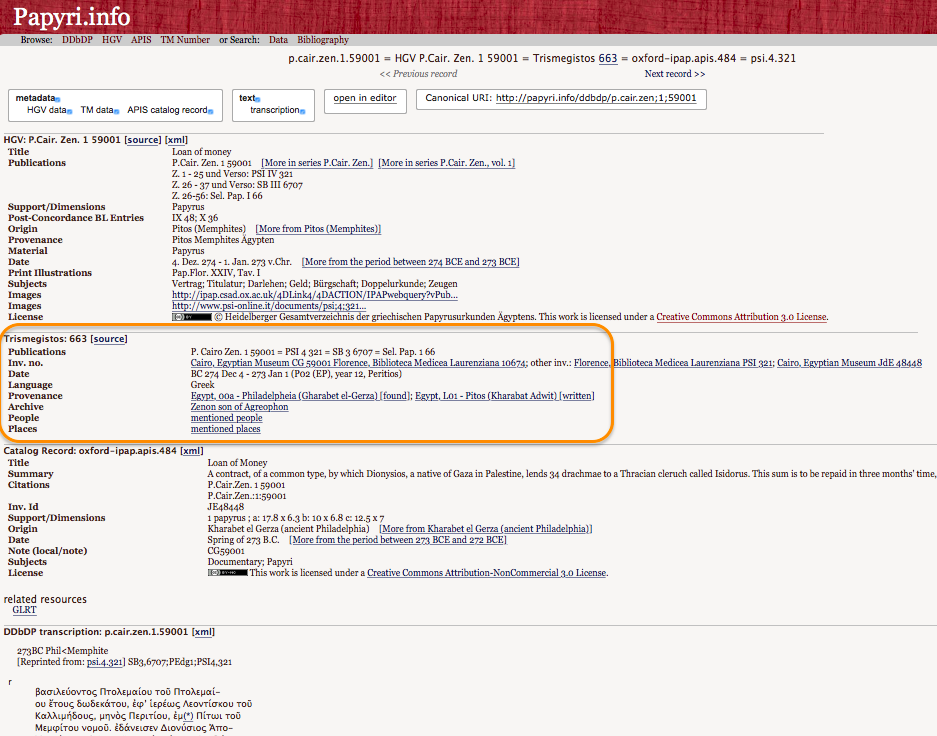Image resolution: width=937 pixels, height=736 pixels.
Task: Open the Data search menu
Action: click(x=278, y=40)
